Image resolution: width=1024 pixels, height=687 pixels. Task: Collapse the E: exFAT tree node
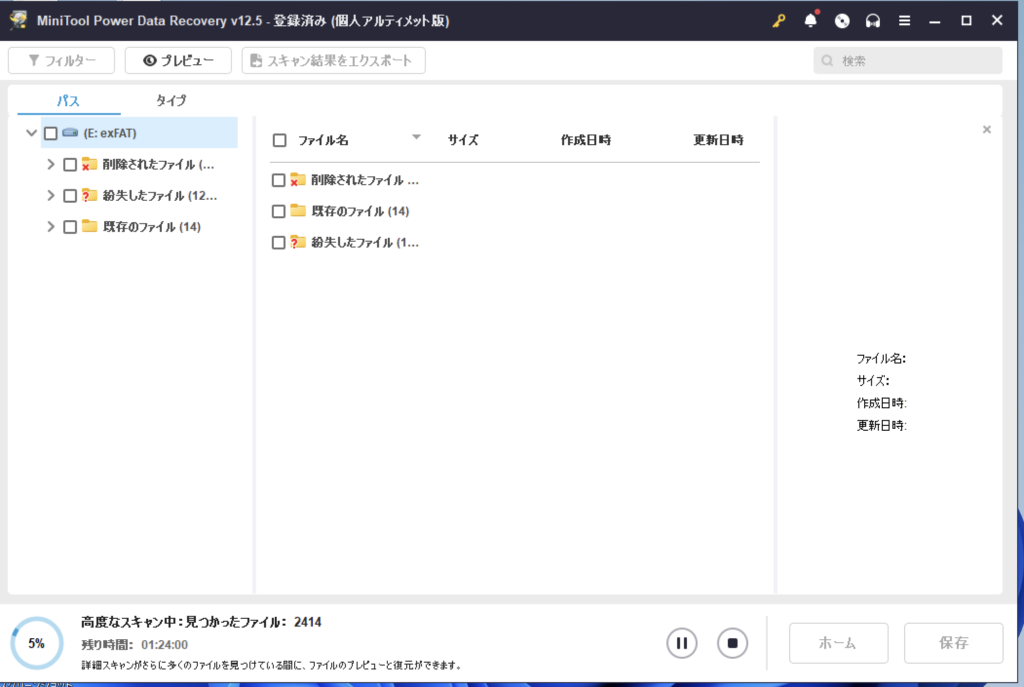click(31, 133)
